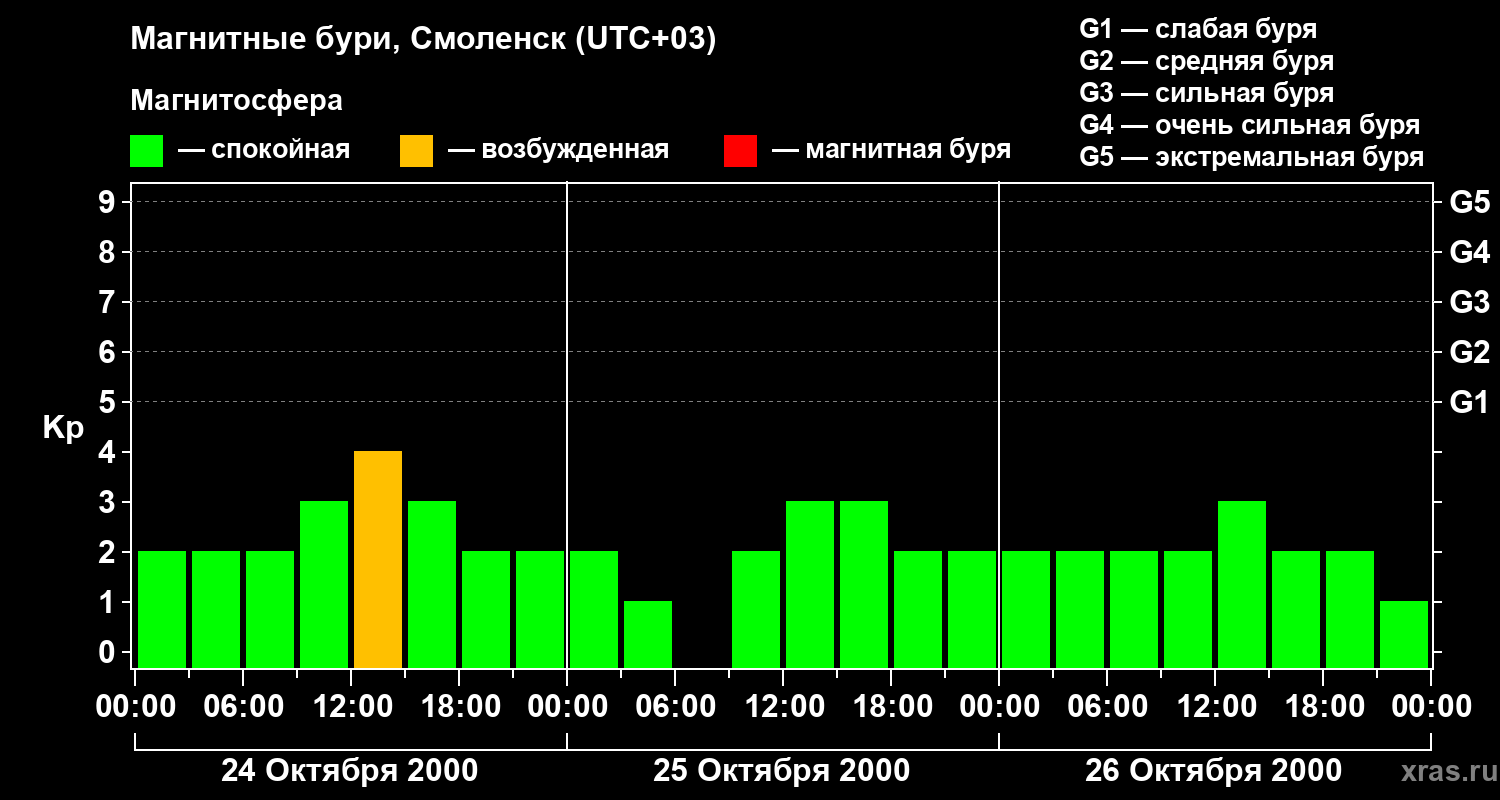
Task: Click the right-axis "G1" tick label
Action: pos(1469,402)
